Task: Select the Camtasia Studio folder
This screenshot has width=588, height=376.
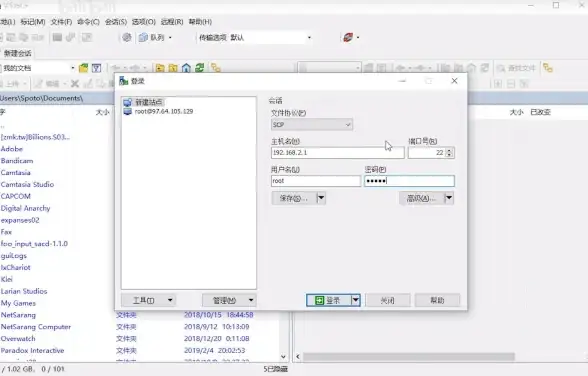Action: click(x=27, y=184)
